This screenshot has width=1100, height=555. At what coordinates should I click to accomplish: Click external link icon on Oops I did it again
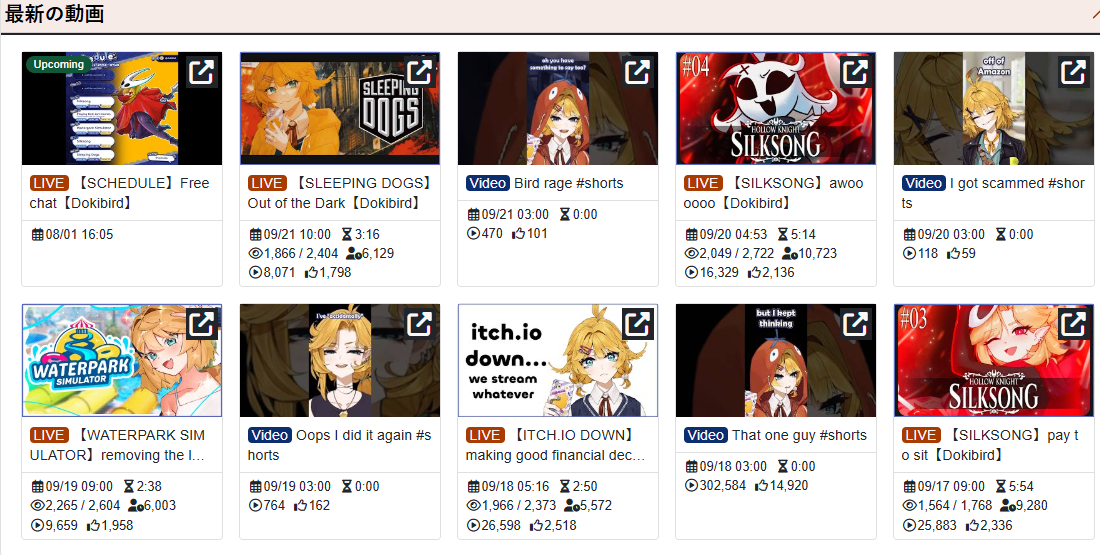[x=420, y=324]
